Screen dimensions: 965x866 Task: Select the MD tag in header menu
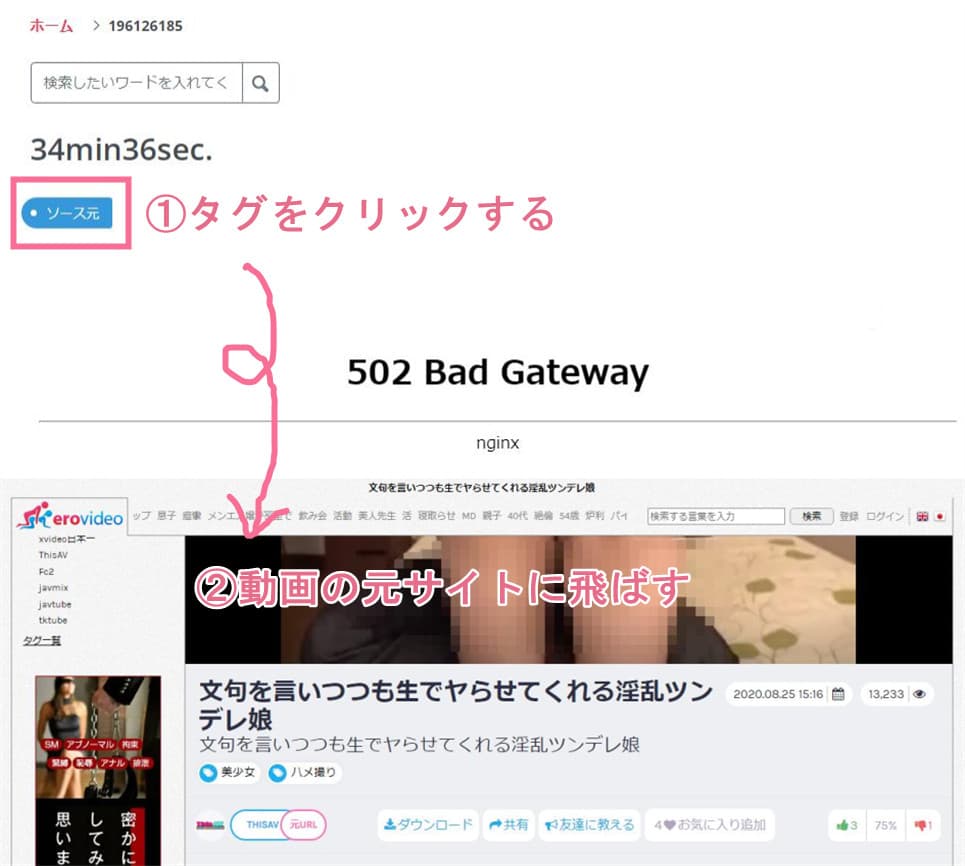pos(469,516)
